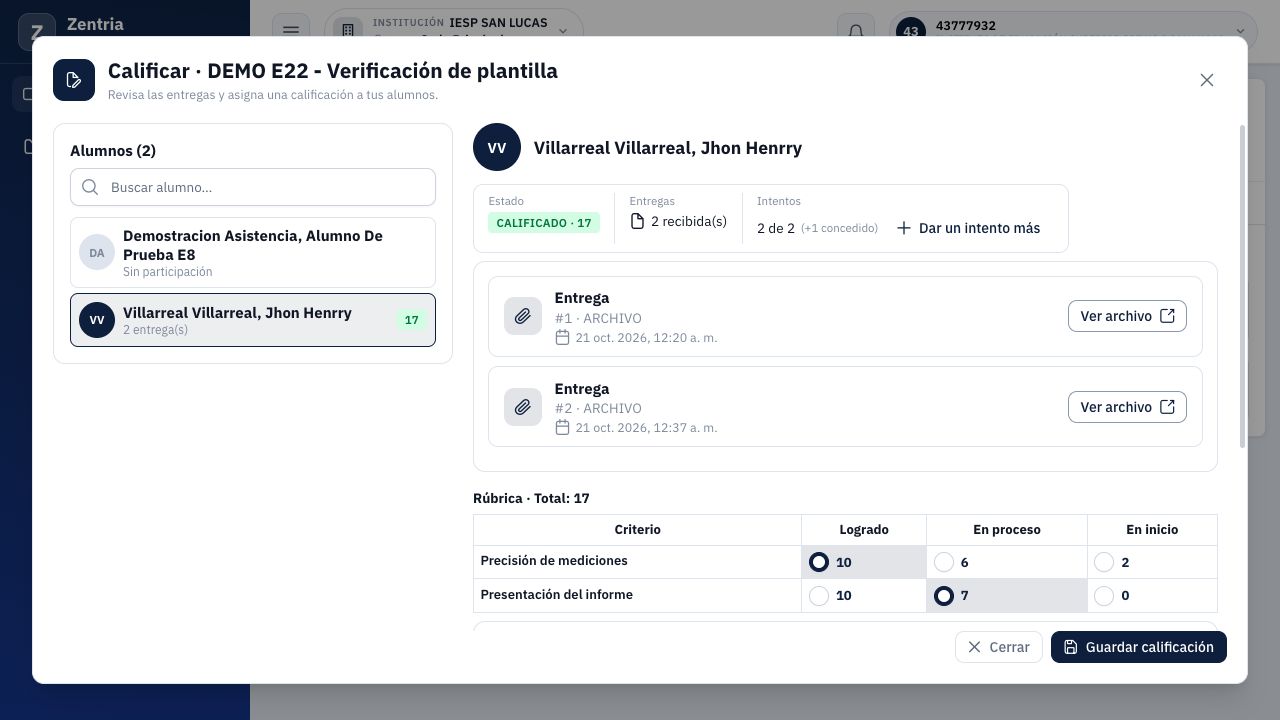Viewport: 1280px width, 720px height.
Task: Click the large VV avatar in student header
Action: (497, 148)
